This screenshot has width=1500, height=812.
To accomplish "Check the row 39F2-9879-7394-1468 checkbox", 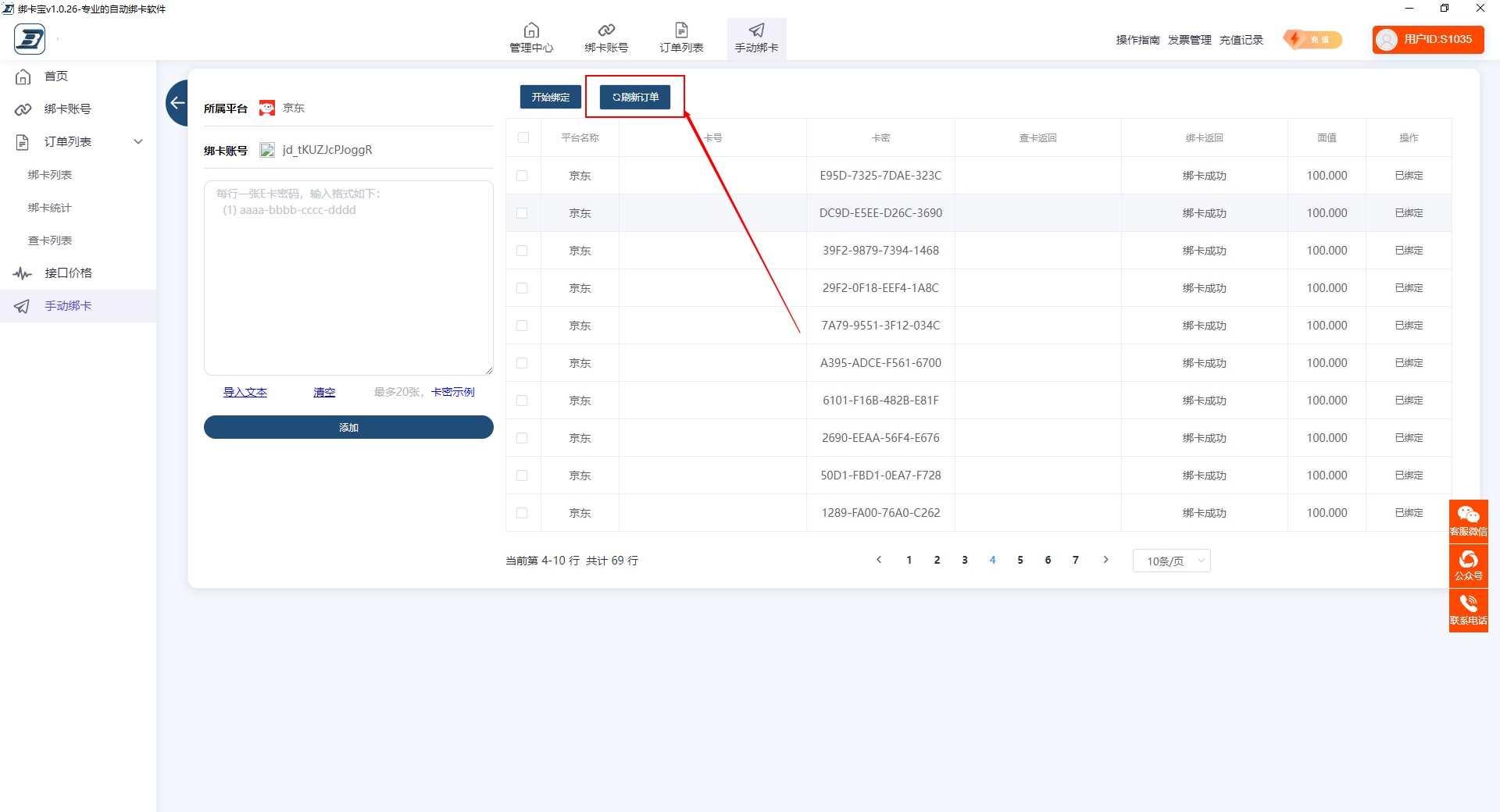I will pos(522,251).
